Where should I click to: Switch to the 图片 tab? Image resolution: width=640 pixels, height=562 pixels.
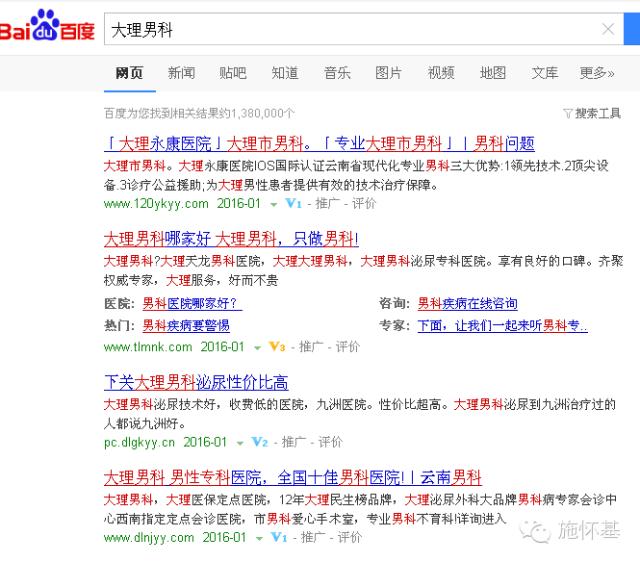pos(389,73)
